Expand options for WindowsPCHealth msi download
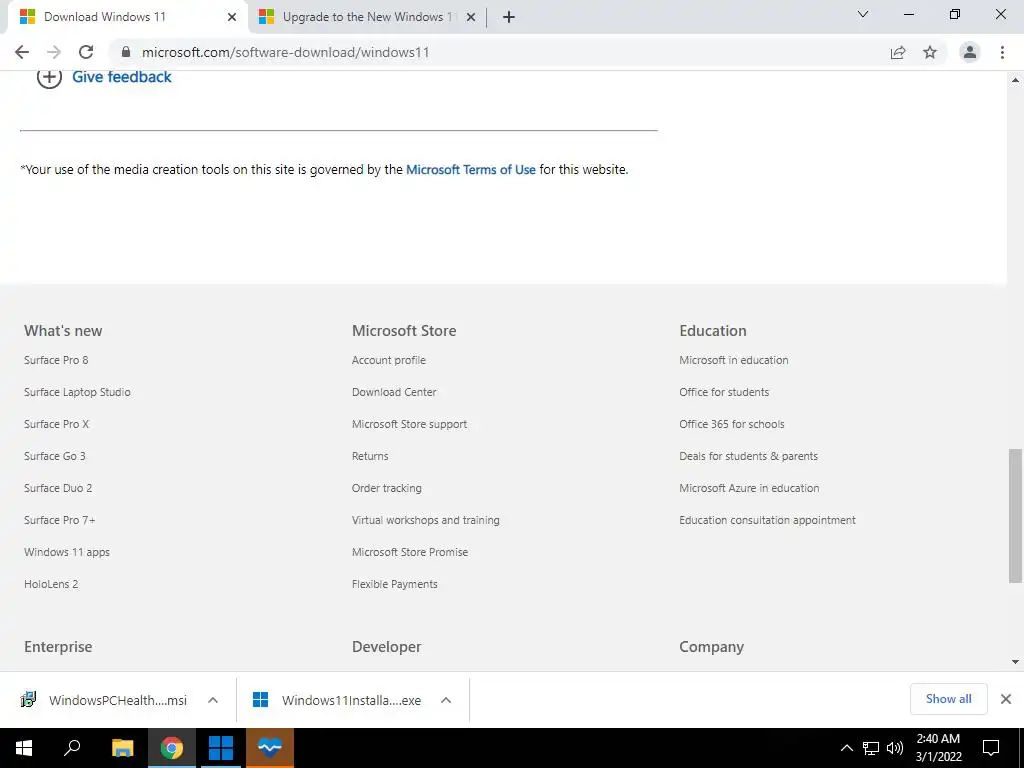1024x768 pixels. [x=213, y=700]
